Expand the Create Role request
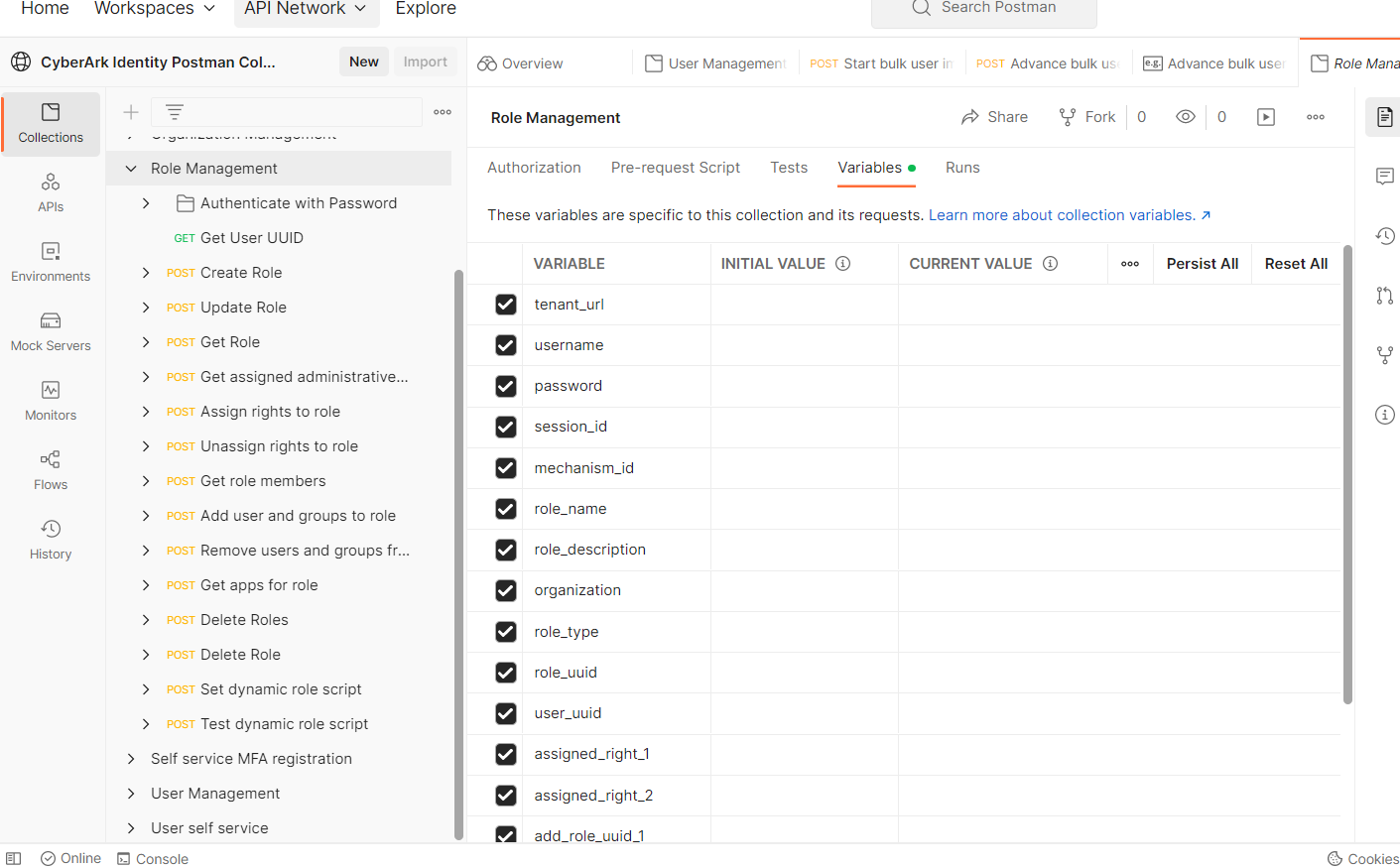 (x=146, y=273)
